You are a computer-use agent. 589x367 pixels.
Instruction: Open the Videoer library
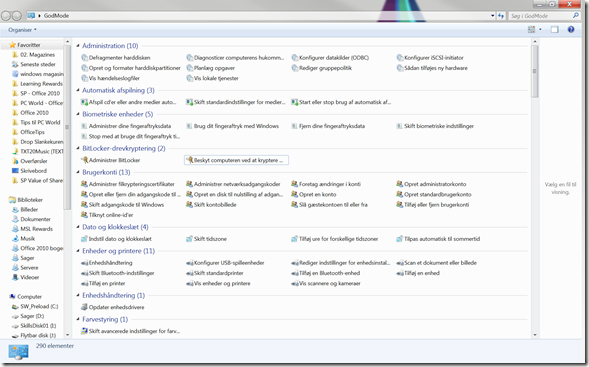tap(26, 277)
